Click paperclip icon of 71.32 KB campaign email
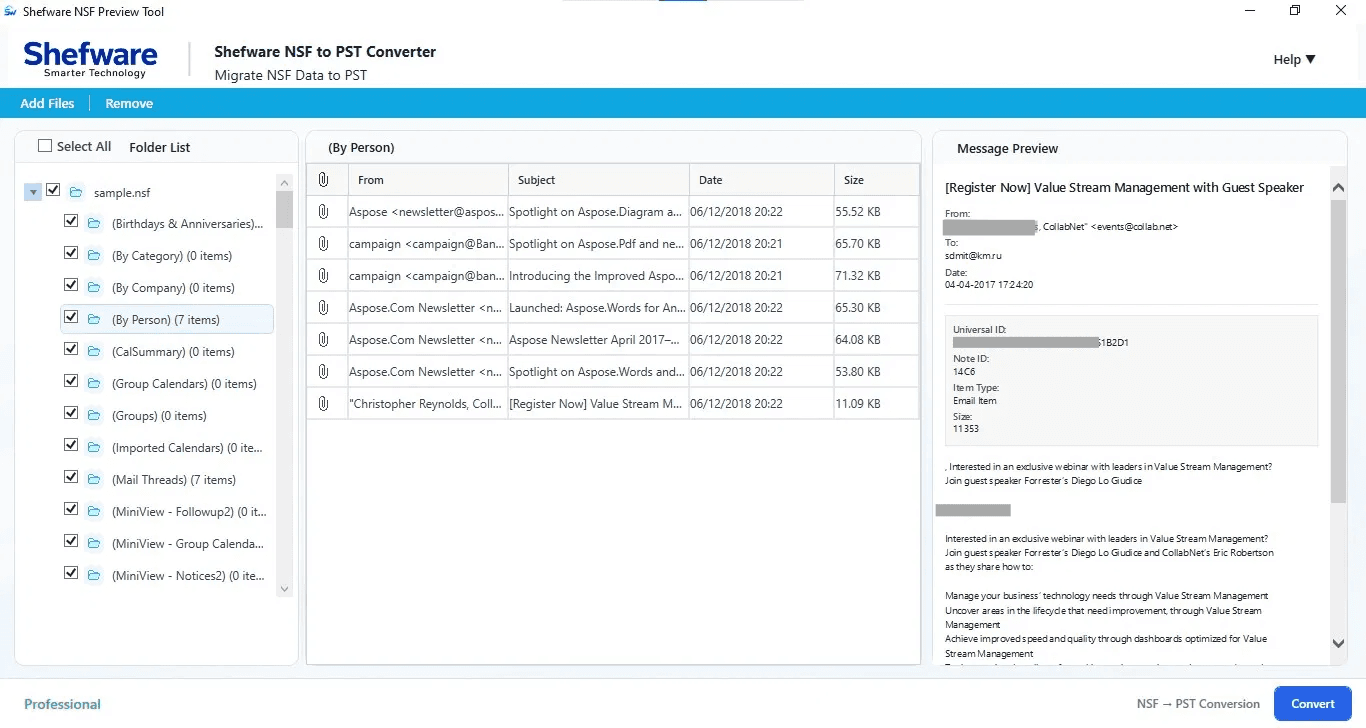This screenshot has height=728, width=1366. 323,276
